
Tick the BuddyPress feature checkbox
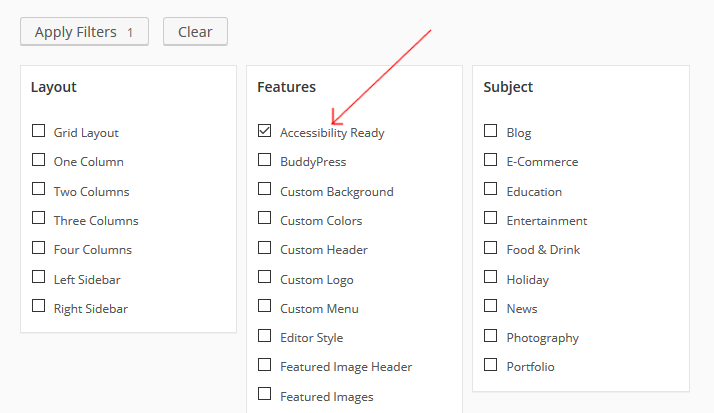point(265,160)
